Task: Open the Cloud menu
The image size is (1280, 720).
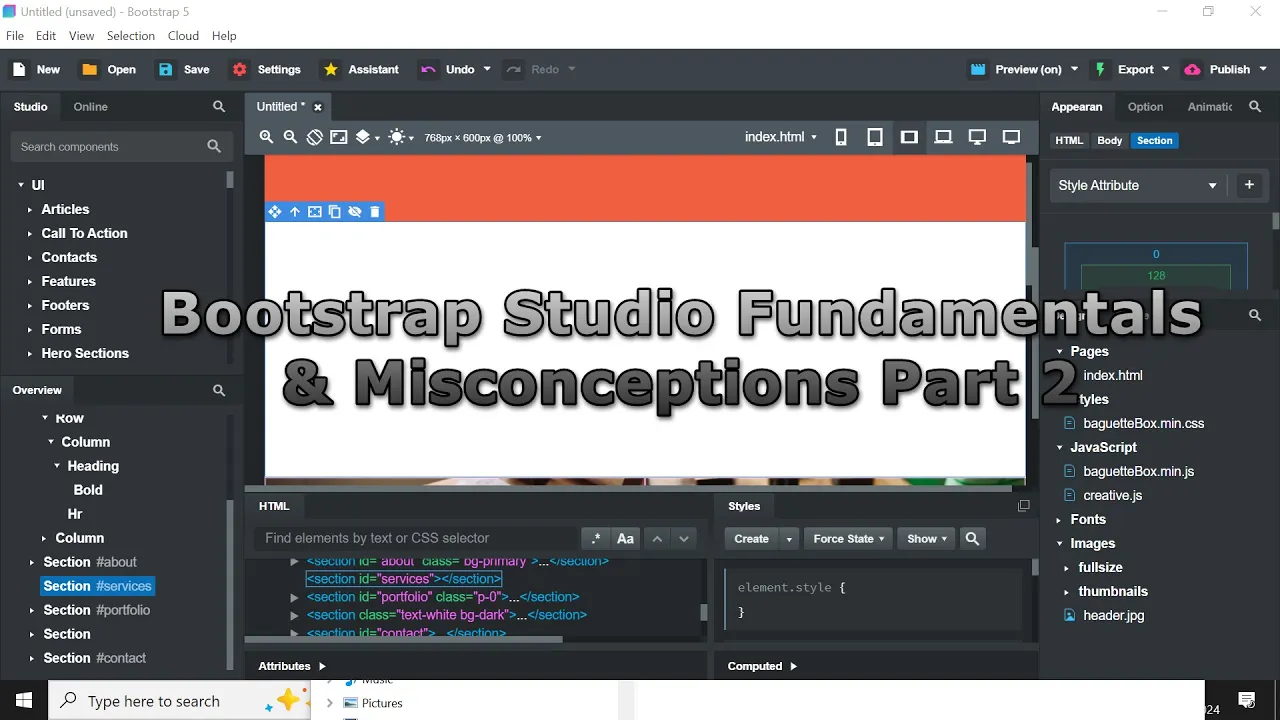Action: tap(183, 36)
